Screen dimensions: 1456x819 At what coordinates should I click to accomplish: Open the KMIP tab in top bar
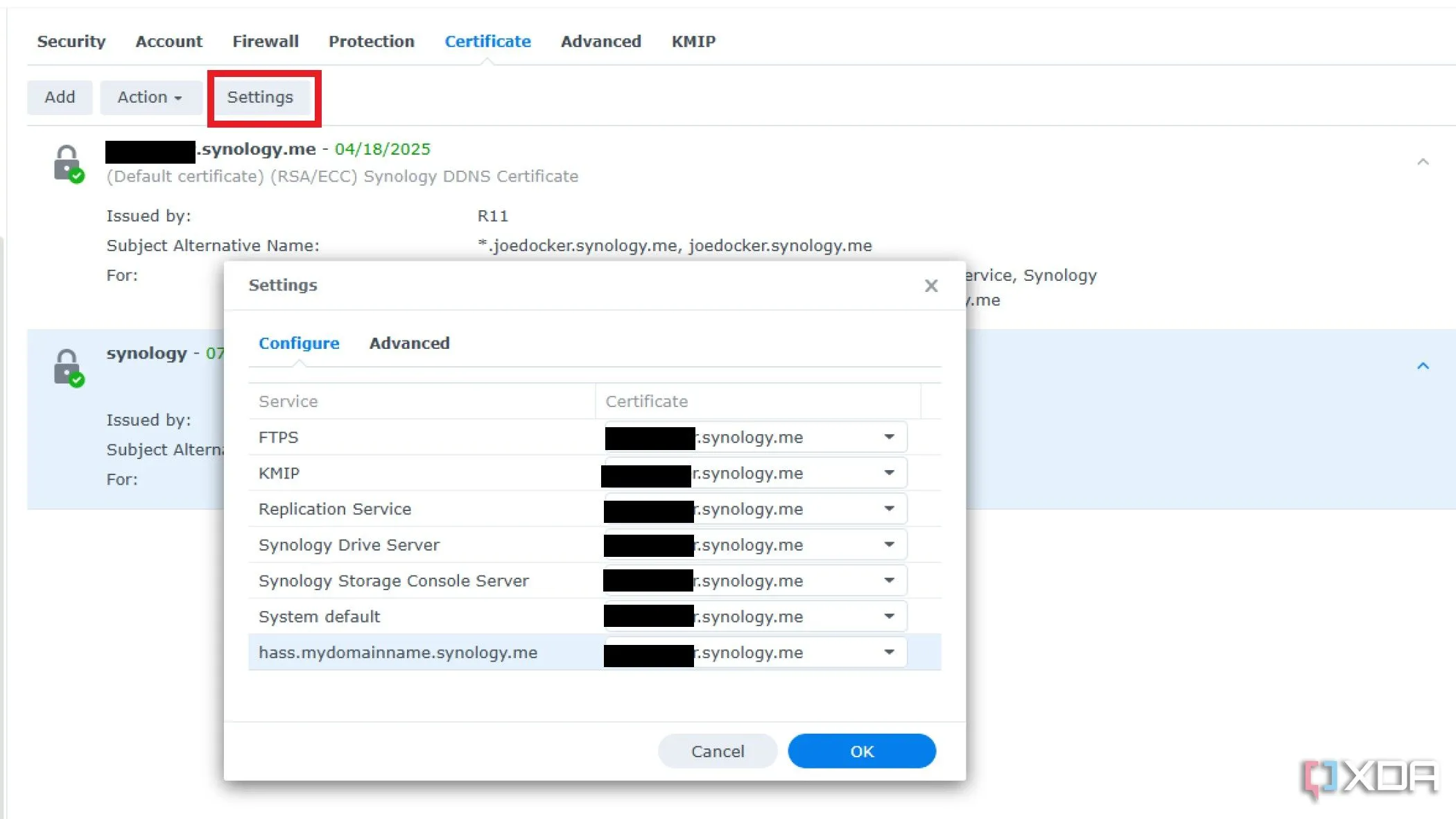tap(693, 42)
